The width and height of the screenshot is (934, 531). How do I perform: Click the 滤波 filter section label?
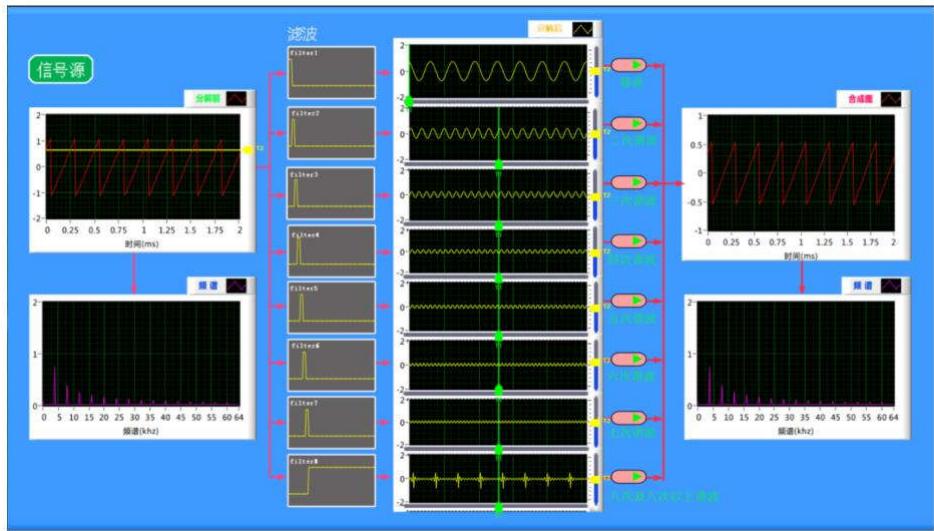tap(303, 35)
